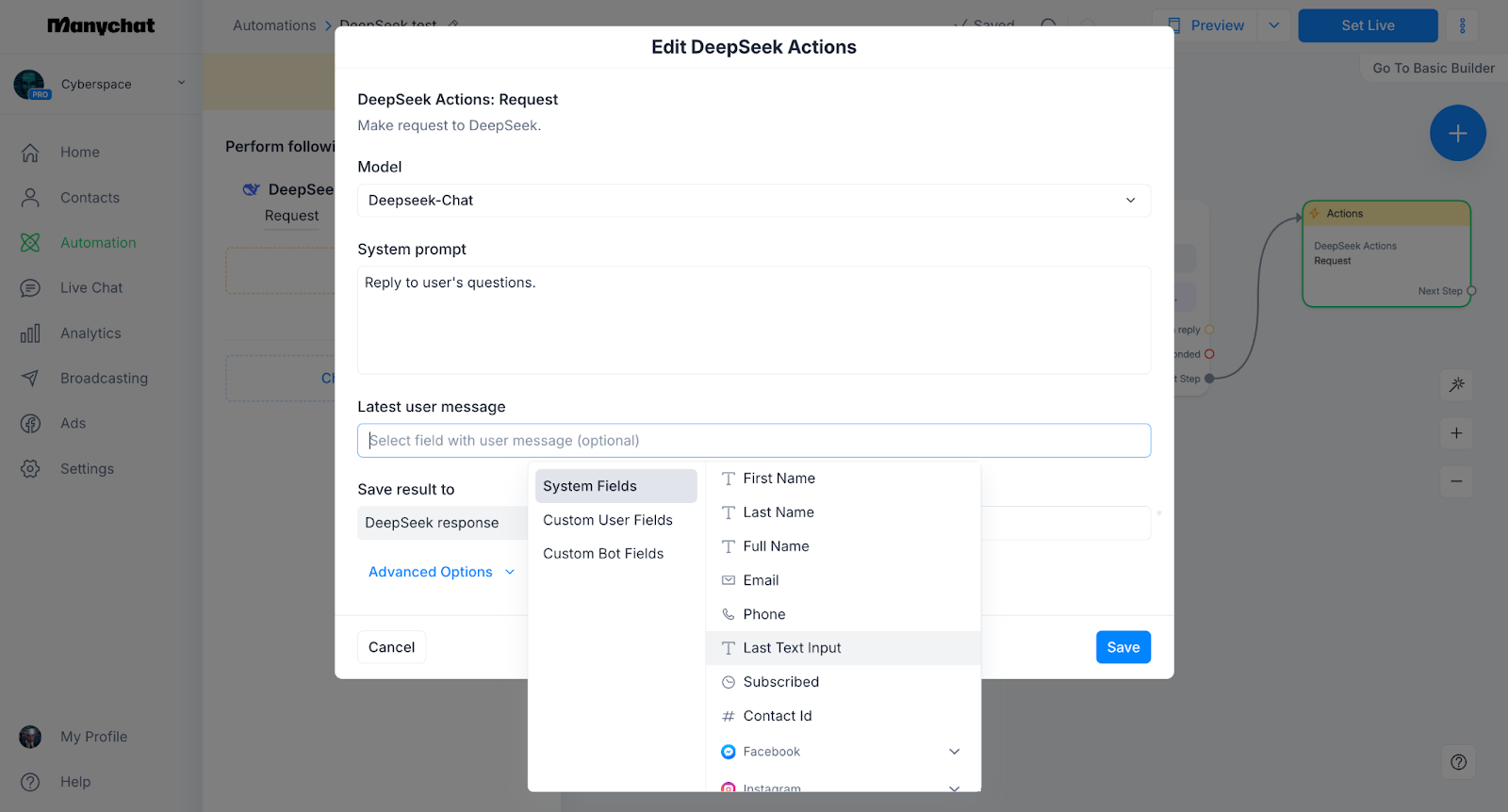The width and height of the screenshot is (1508, 812).
Task: Open Analytics bar chart icon
Action: (x=30, y=333)
